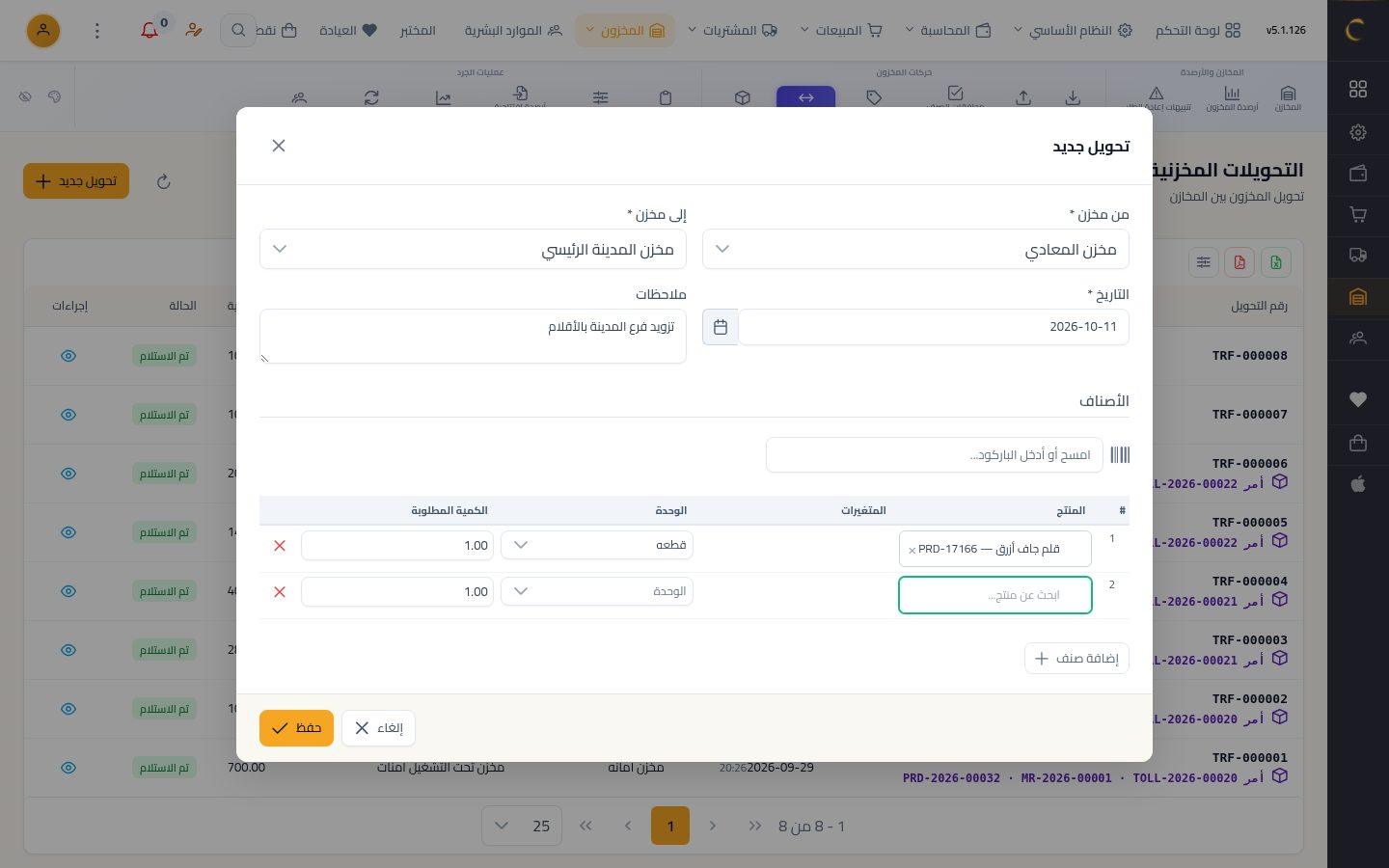
Task: Click إضافة صنف add item button
Action: click(x=1076, y=659)
